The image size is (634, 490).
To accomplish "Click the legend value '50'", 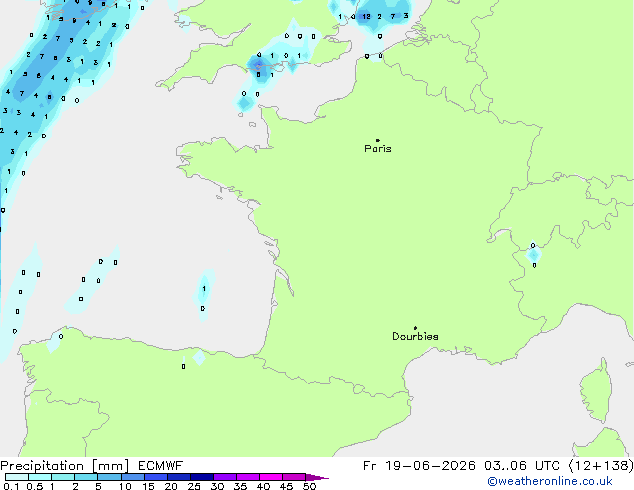I will (x=309, y=486).
